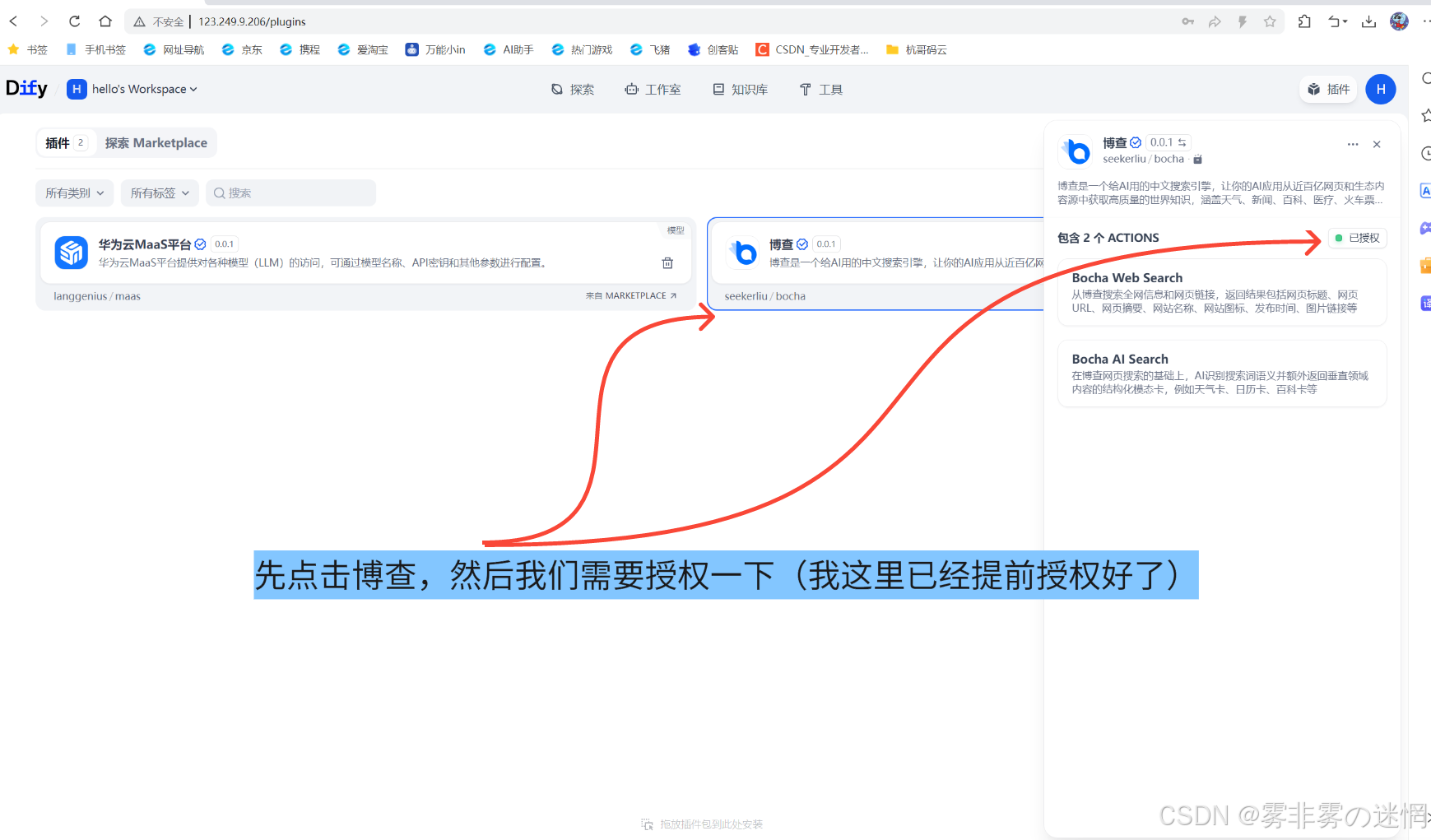Screen dimensions: 1431x840
Task: Click the 博查 logo in detail panel
Action: point(1076,151)
